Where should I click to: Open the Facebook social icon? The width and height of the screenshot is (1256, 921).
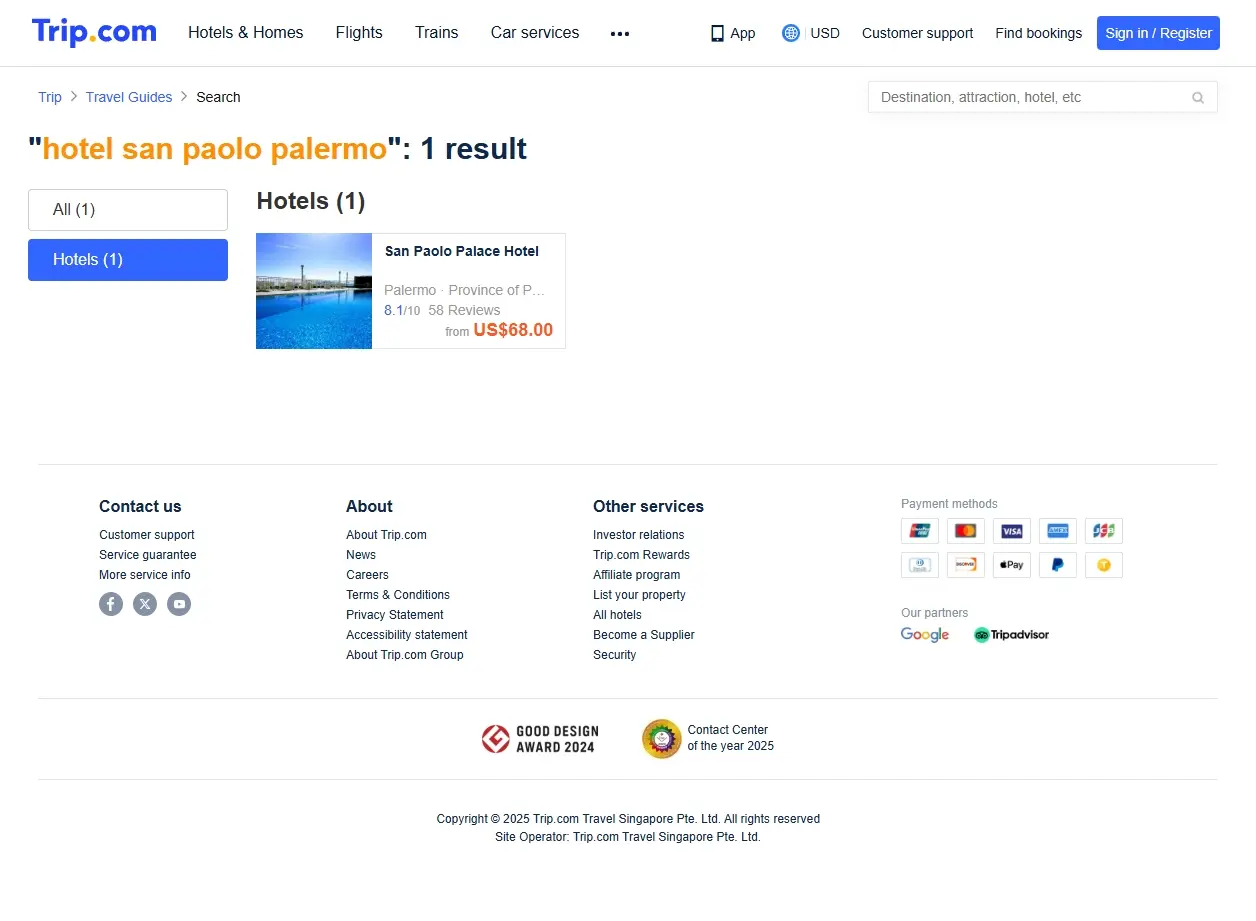[x=111, y=604]
